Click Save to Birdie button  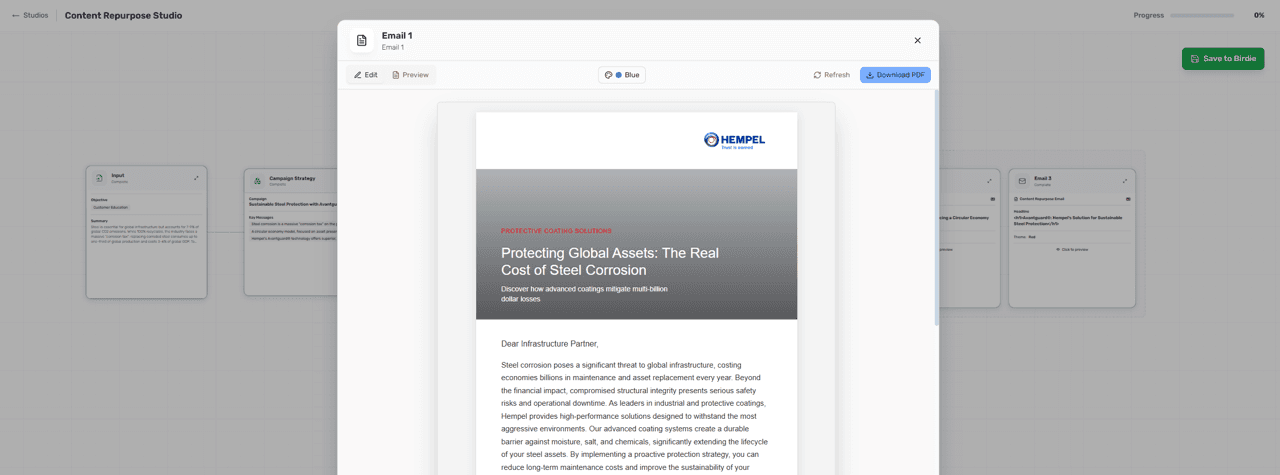click(x=1223, y=59)
